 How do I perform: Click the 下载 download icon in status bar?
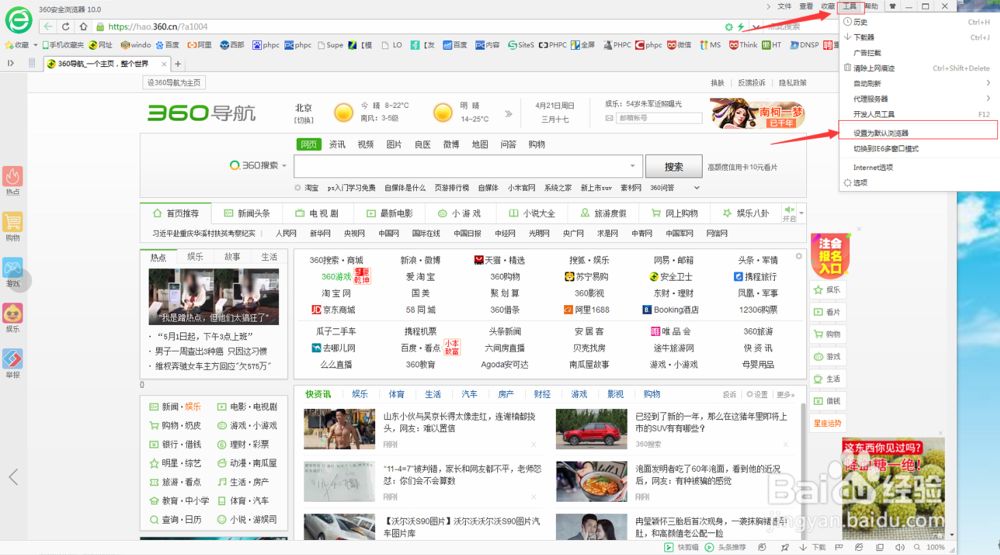(812, 547)
